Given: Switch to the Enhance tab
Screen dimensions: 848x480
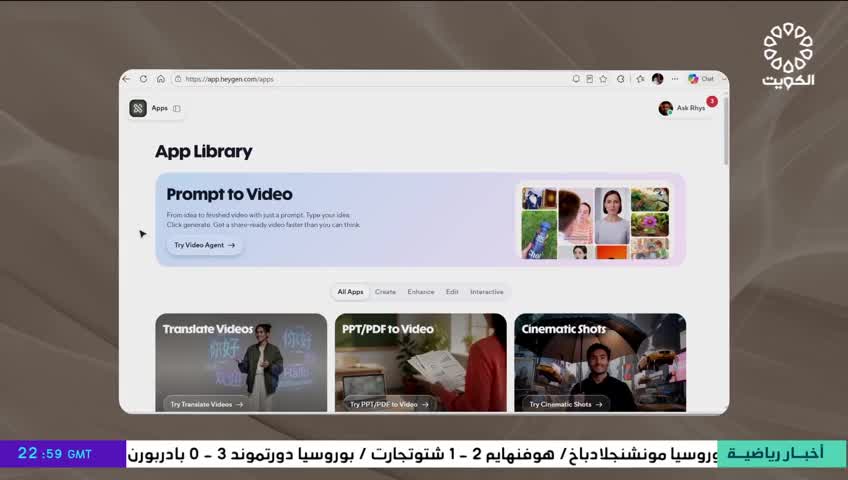Looking at the screenshot, I should (x=421, y=292).
